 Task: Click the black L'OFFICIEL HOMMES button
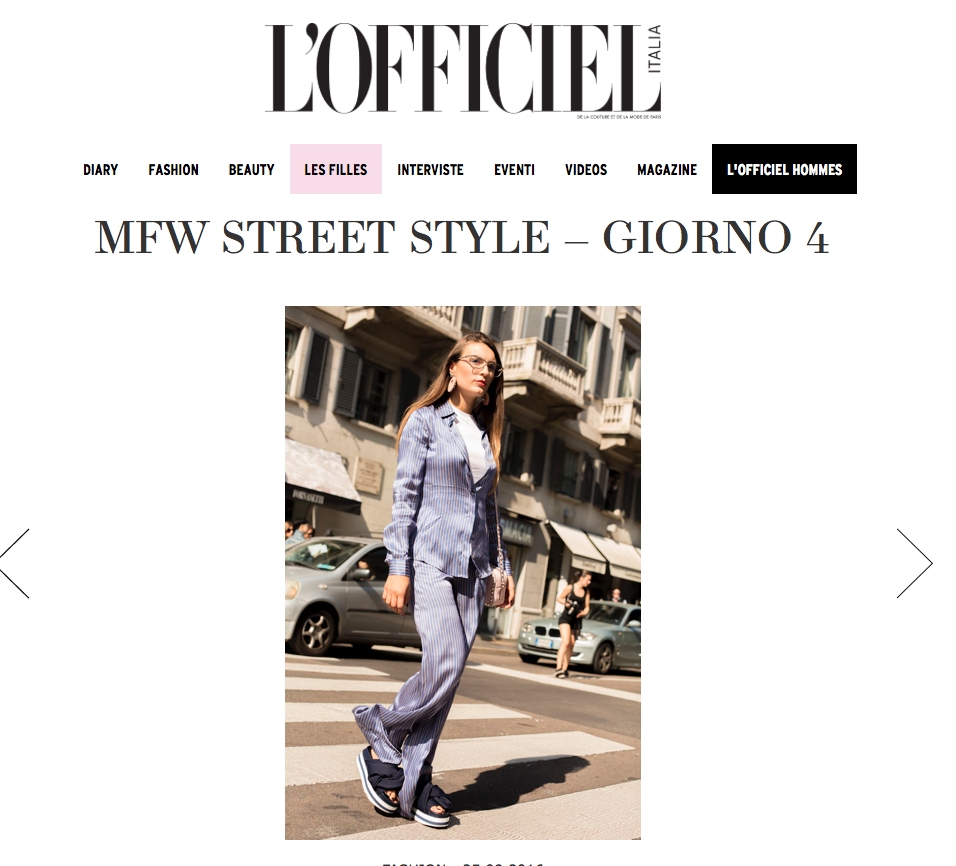(784, 169)
